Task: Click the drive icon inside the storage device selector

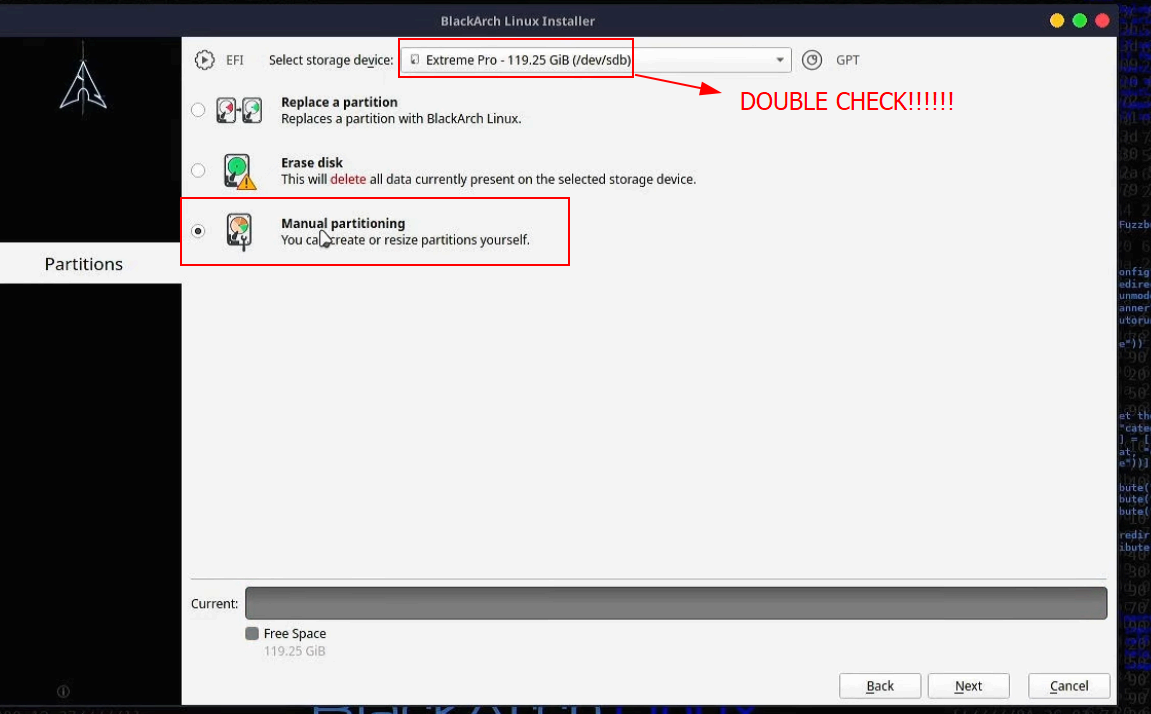Action: [x=414, y=59]
